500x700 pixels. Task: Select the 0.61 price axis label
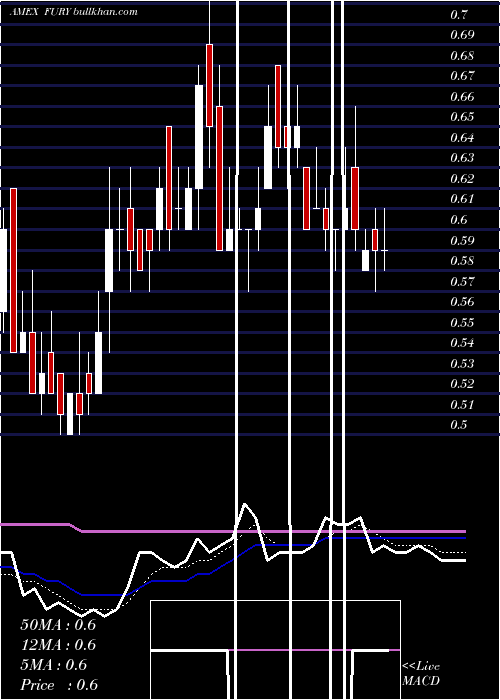click(462, 199)
